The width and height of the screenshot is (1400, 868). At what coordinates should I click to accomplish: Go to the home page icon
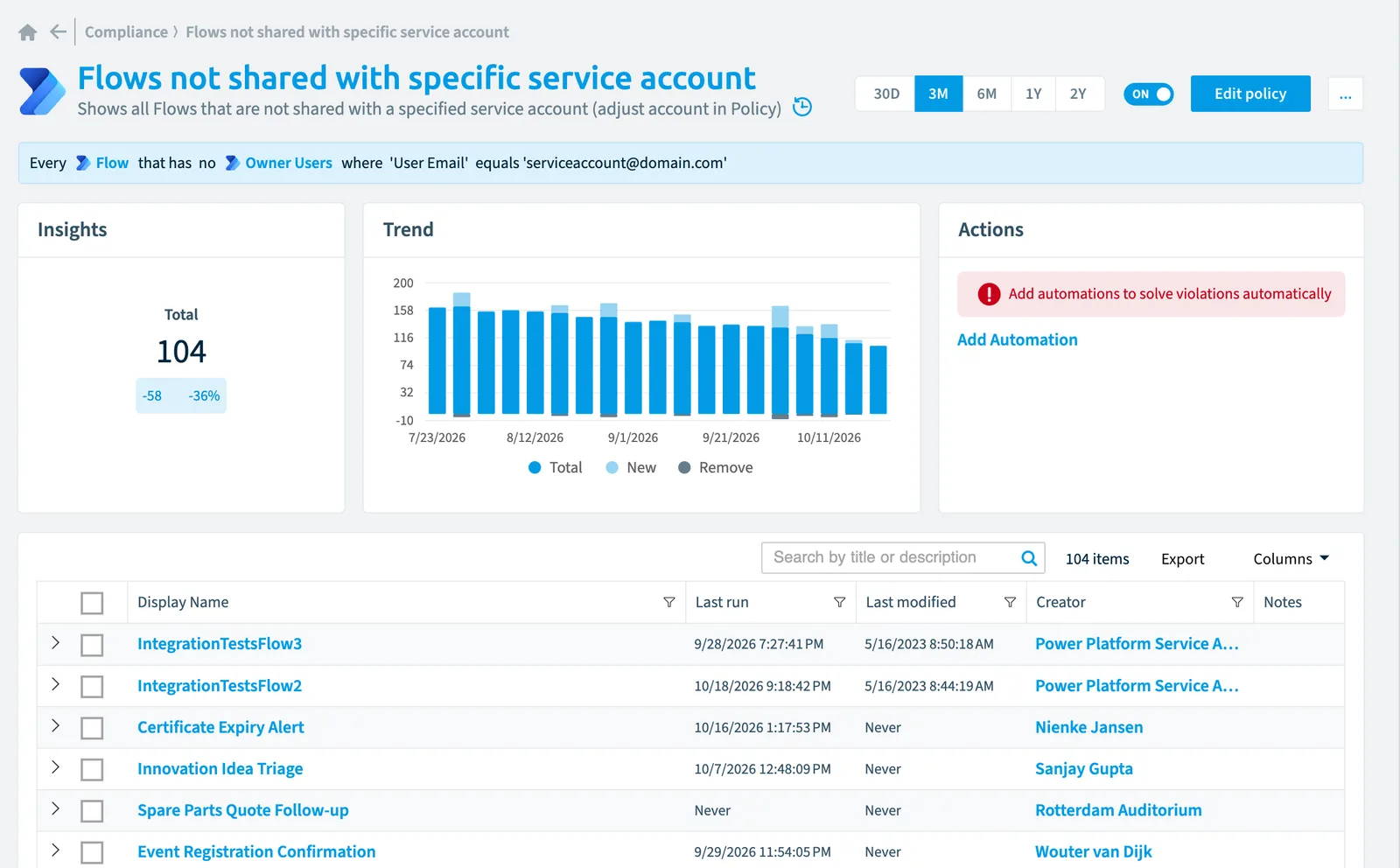(27, 32)
